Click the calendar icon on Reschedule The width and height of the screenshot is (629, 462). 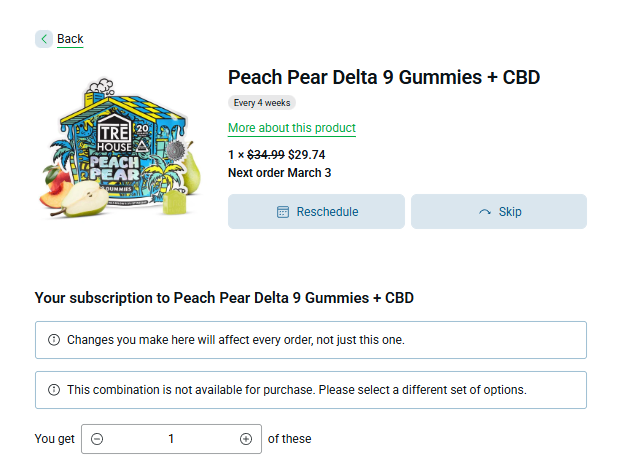click(283, 212)
